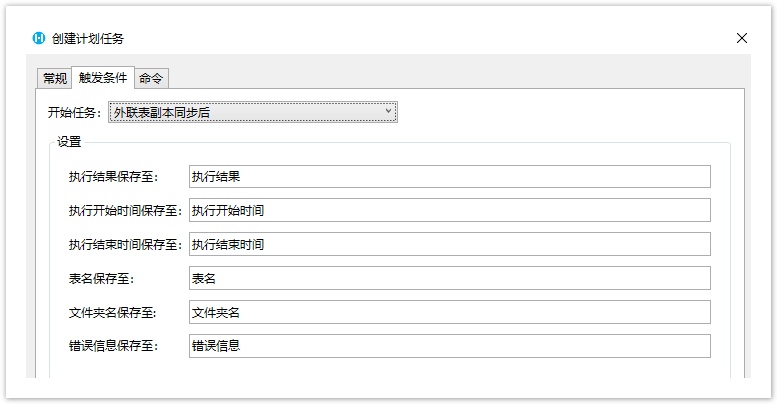
Task: Select the 表名 input field
Action: click(449, 278)
